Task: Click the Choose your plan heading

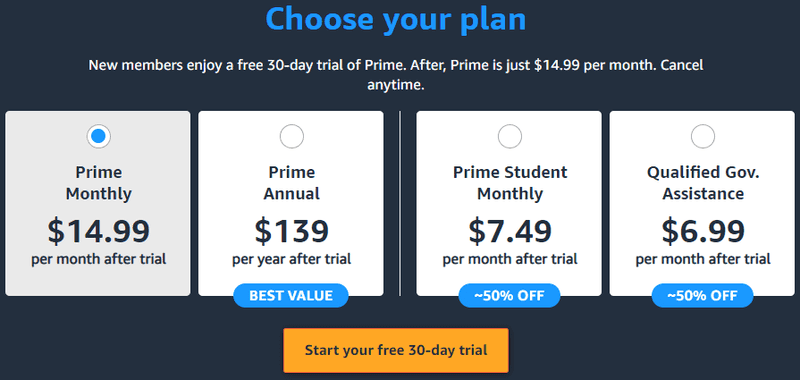Action: tap(396, 19)
